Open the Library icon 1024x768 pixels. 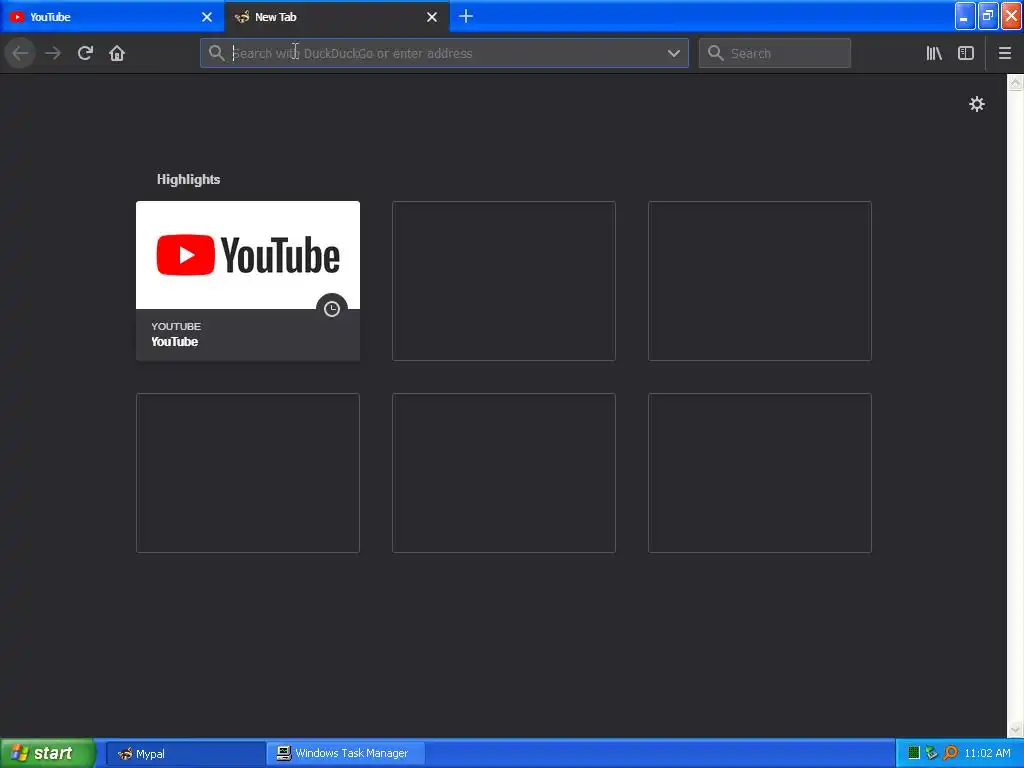pos(934,53)
